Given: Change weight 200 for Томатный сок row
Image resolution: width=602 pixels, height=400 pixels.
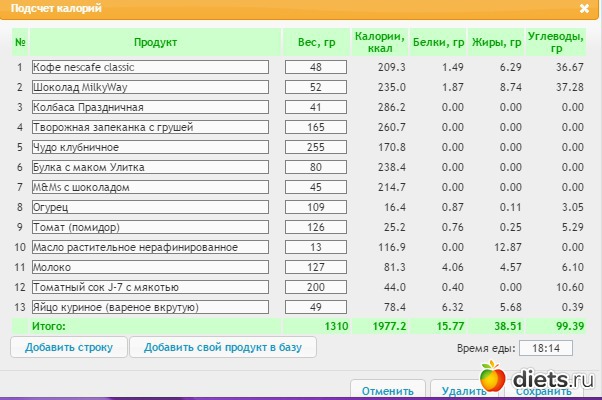Looking at the screenshot, I should 316,287.
